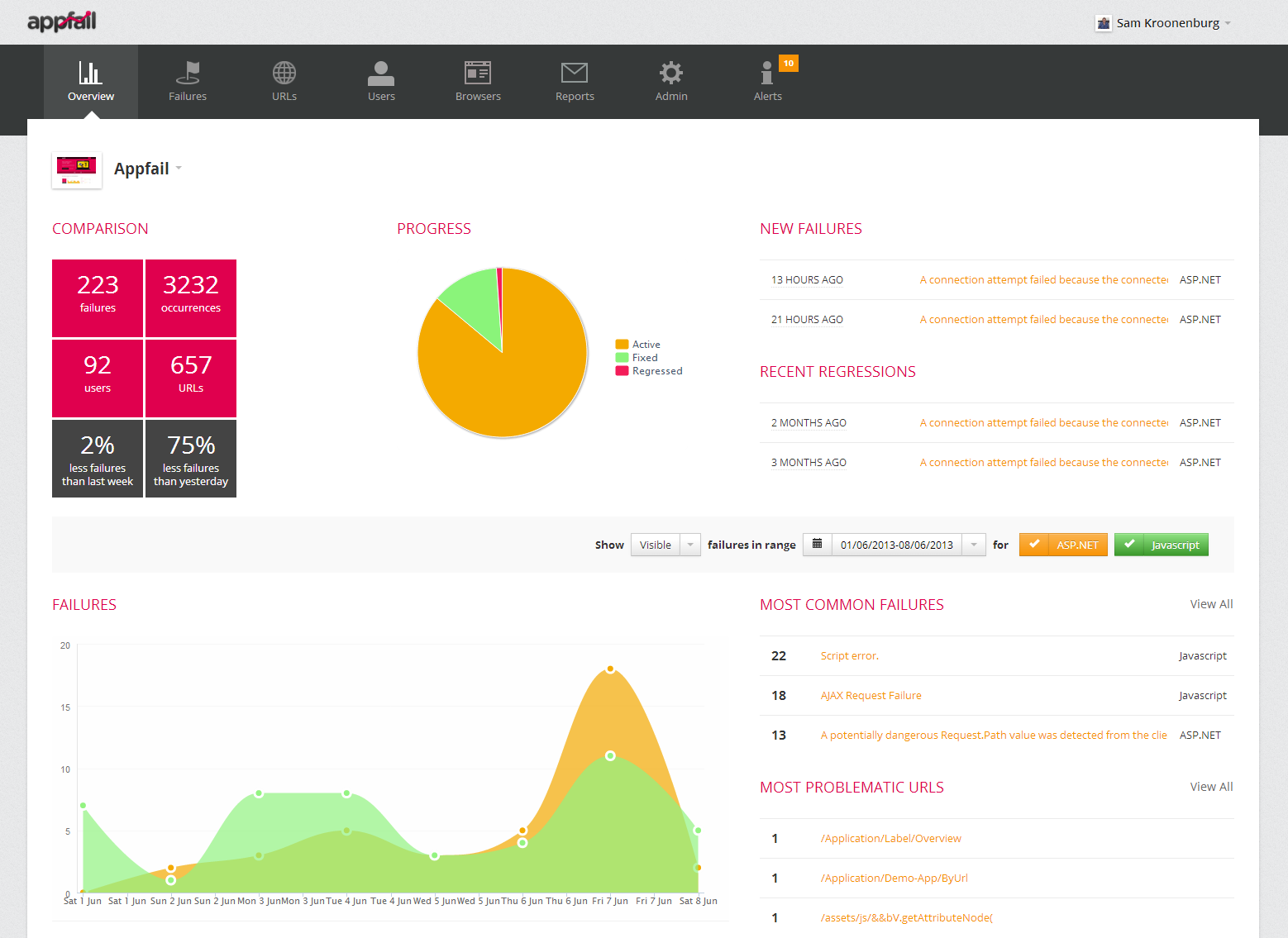Click the appfail logo
The image size is (1288, 938).
[62, 21]
